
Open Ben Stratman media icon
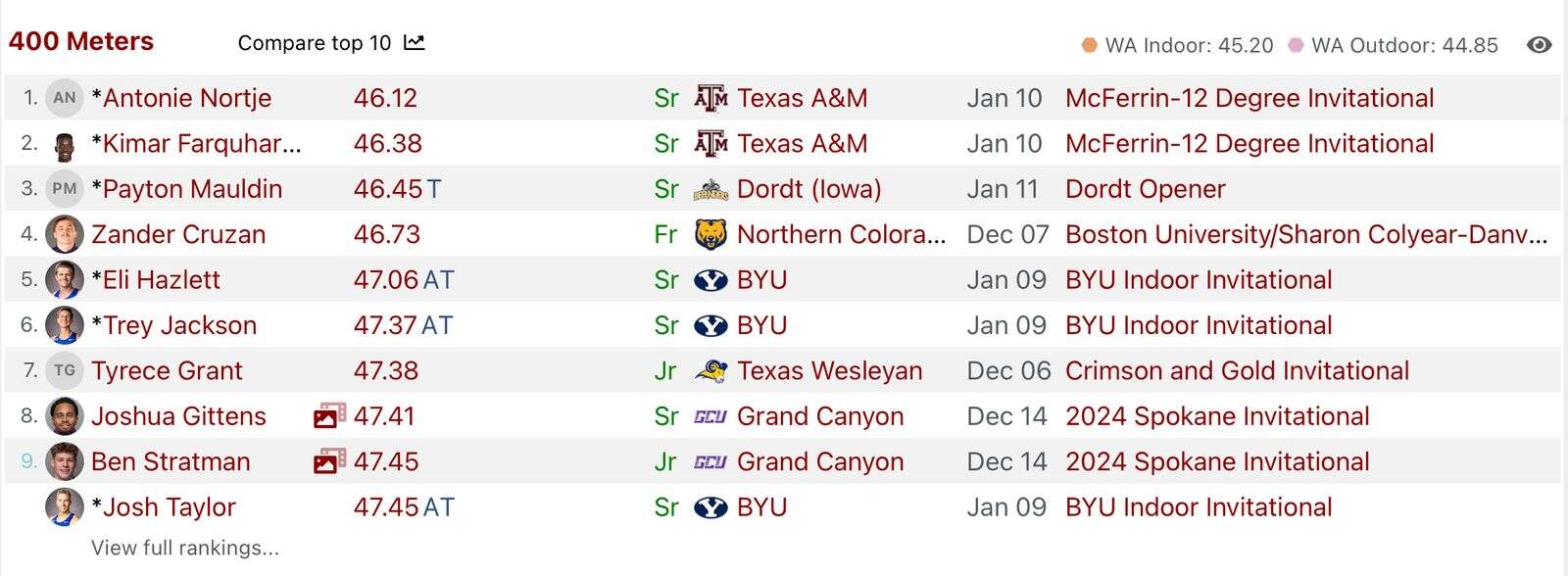click(329, 461)
